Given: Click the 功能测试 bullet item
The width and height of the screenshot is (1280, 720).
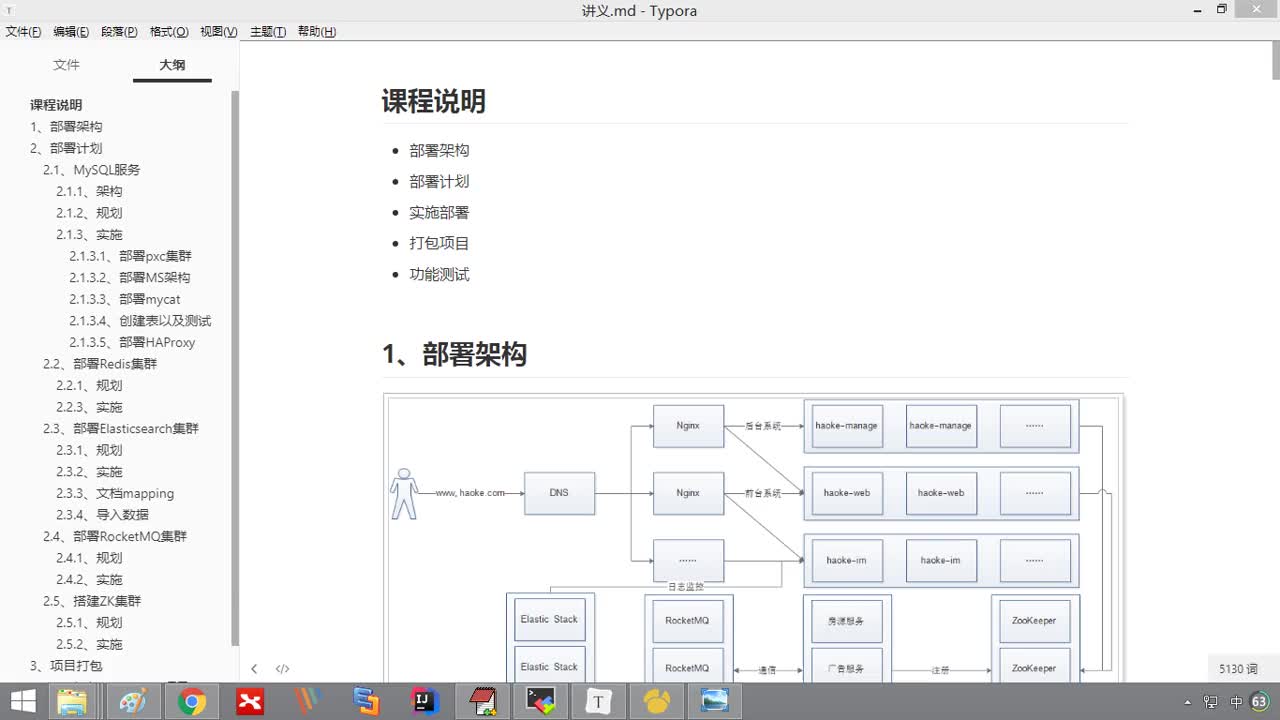Looking at the screenshot, I should [x=439, y=274].
